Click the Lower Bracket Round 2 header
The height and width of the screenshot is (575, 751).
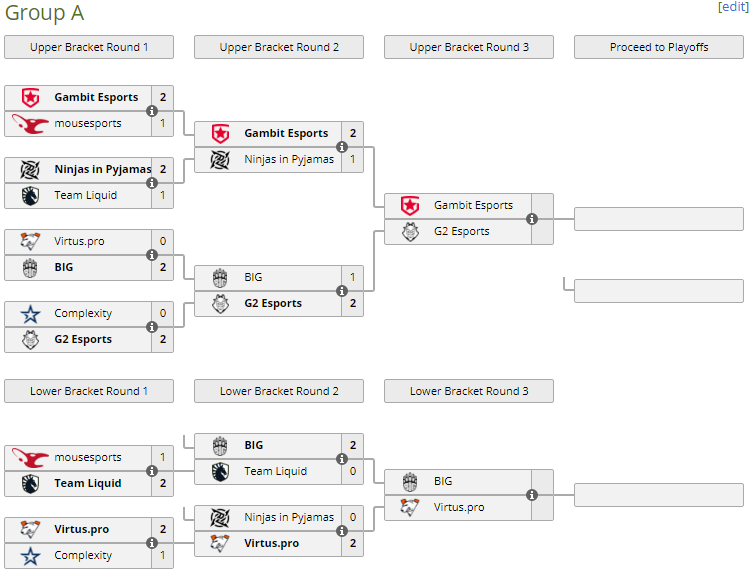pyautogui.click(x=279, y=391)
